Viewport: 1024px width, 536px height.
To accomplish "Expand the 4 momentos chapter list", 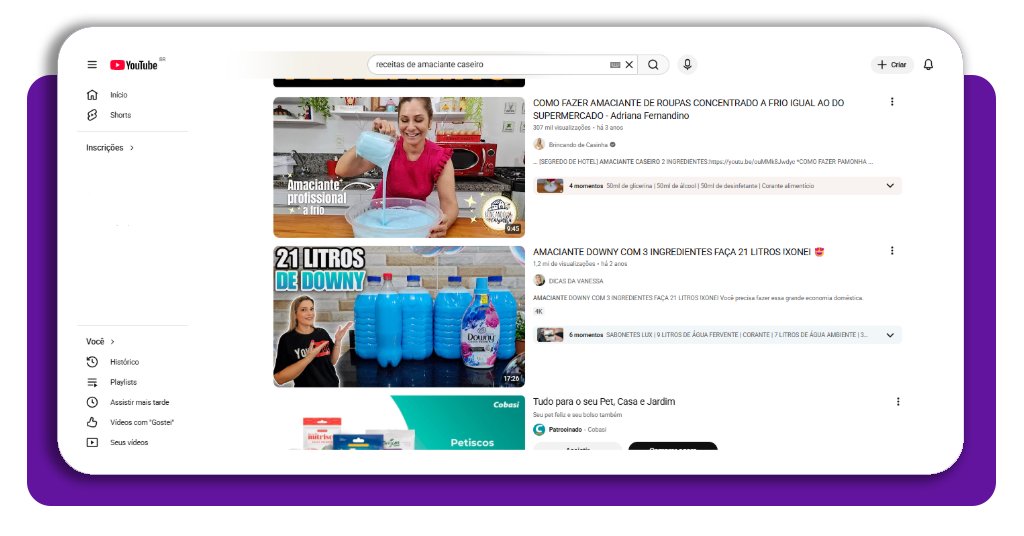I will [890, 186].
